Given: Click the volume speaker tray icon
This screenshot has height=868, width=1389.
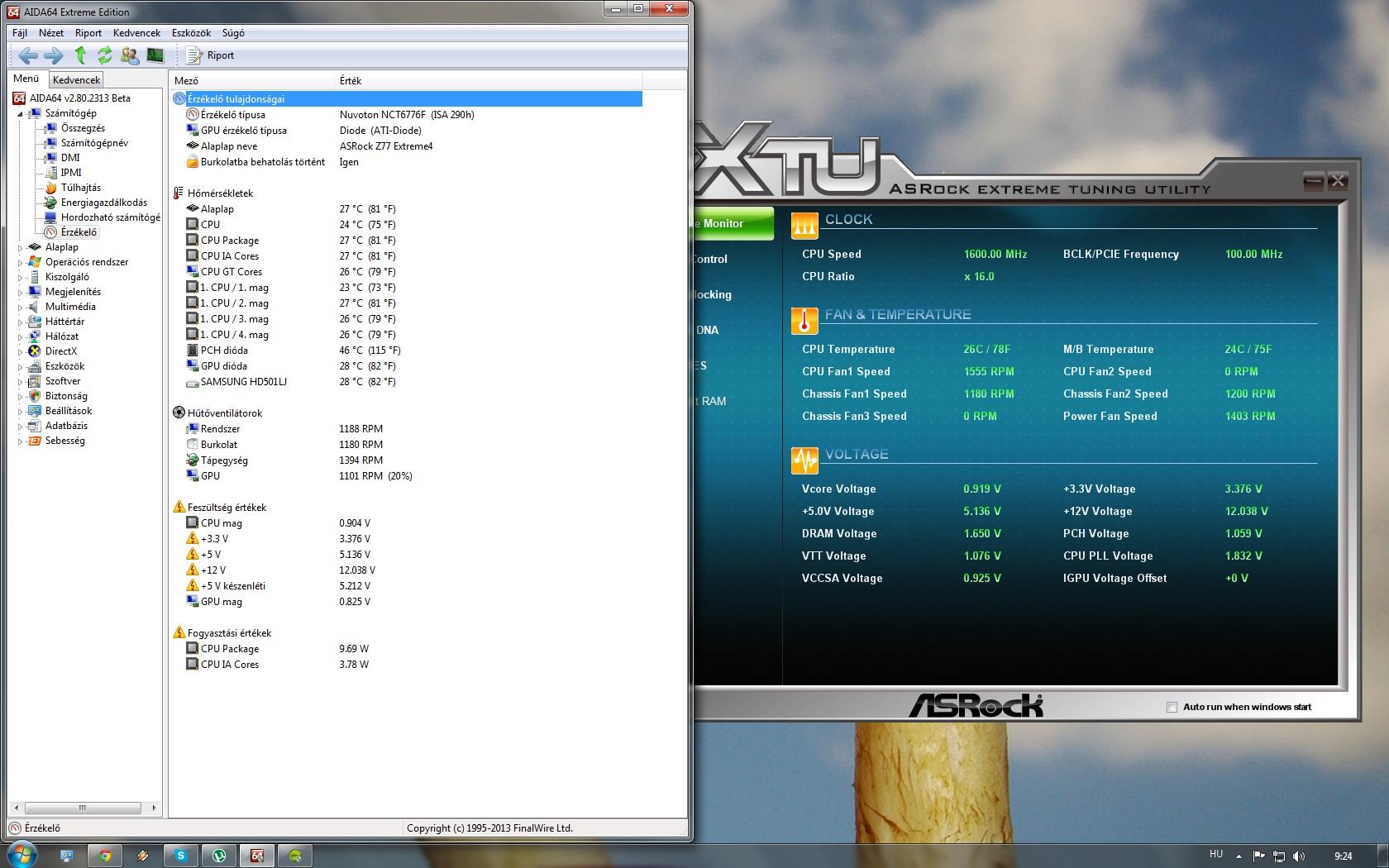Looking at the screenshot, I should pos(1299,856).
